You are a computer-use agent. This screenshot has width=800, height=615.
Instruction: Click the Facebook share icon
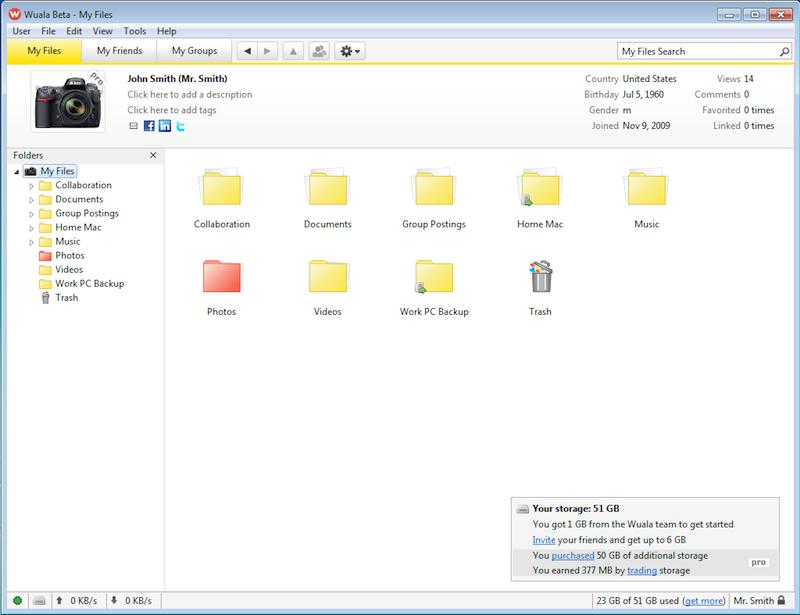[149, 126]
